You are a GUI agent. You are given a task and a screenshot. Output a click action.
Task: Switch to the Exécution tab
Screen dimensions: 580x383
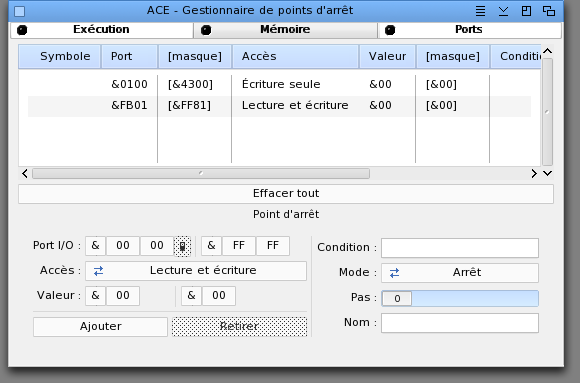[x=101, y=30]
